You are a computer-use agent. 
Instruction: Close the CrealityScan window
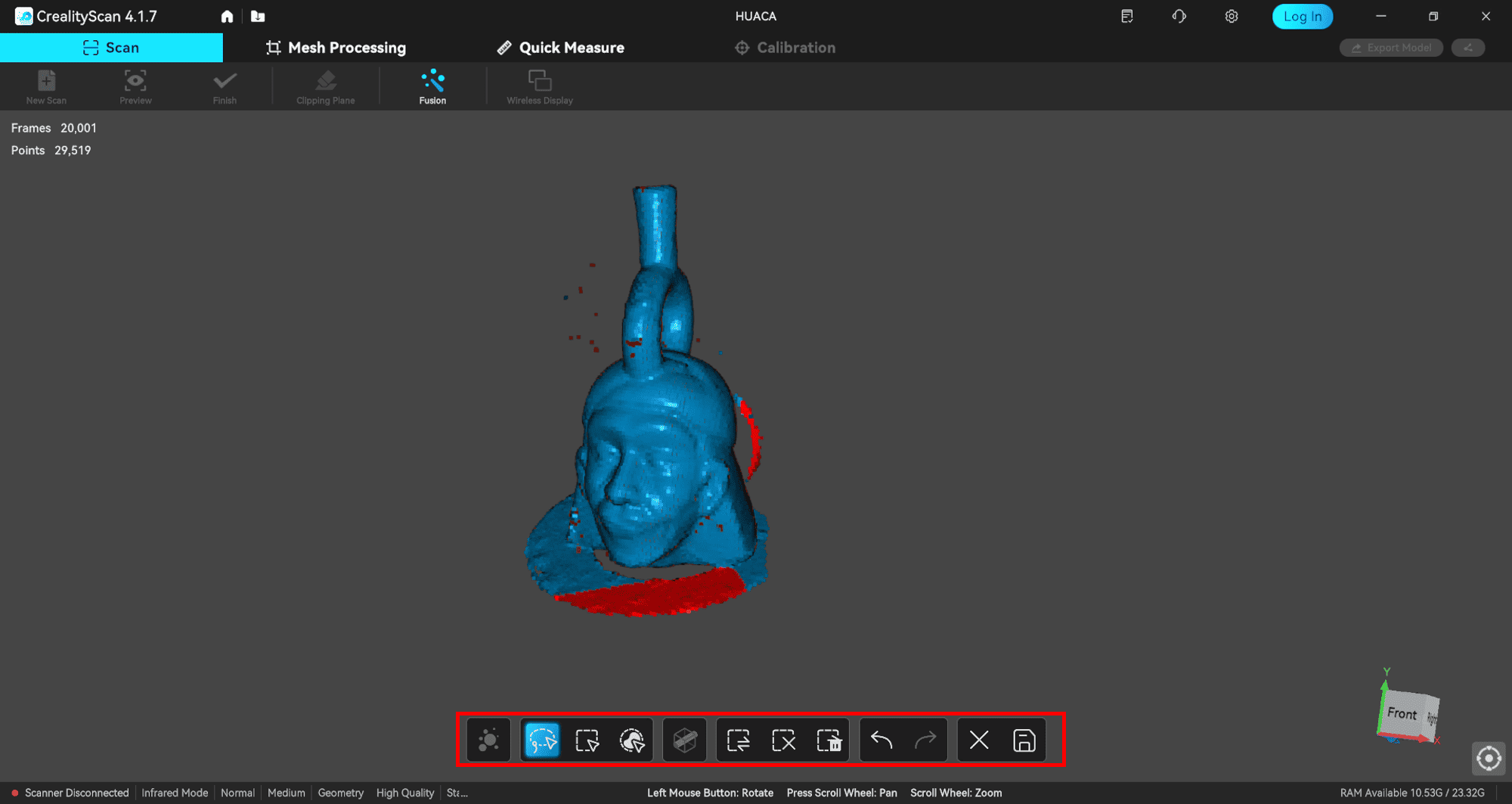(x=1486, y=16)
